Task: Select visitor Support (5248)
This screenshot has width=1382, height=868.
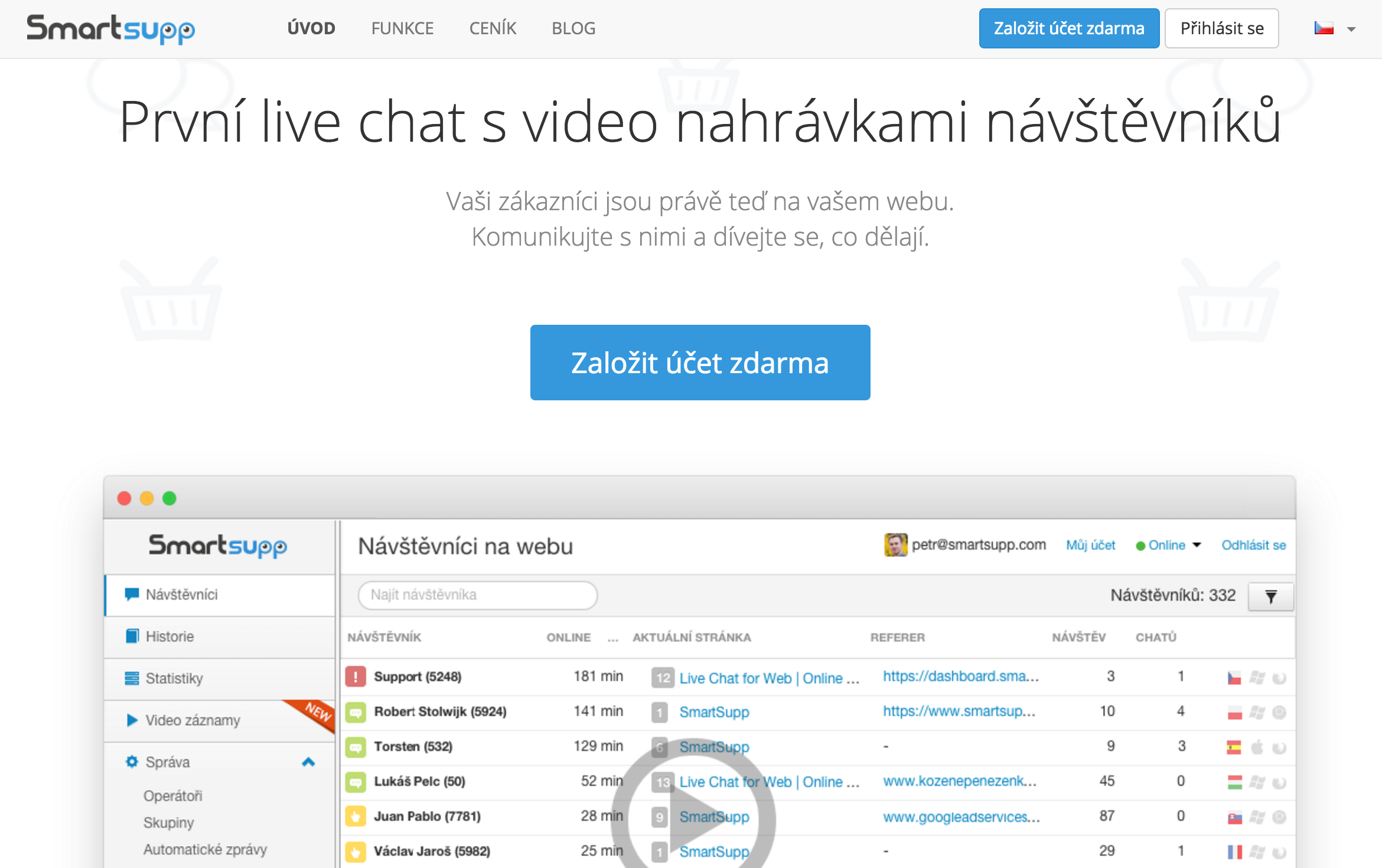Action: click(418, 677)
